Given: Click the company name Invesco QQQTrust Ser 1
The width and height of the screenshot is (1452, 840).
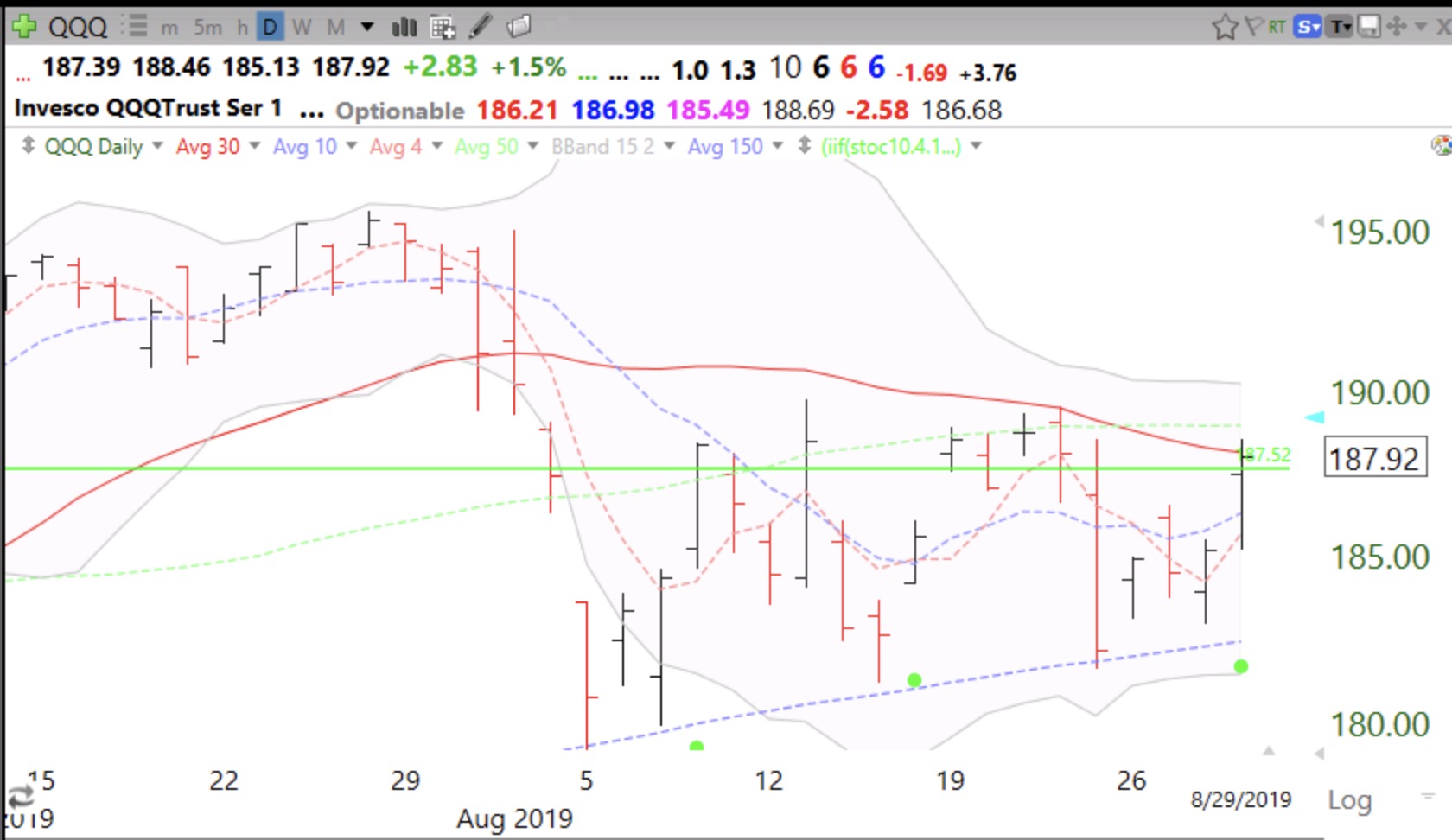Looking at the screenshot, I should tap(148, 108).
